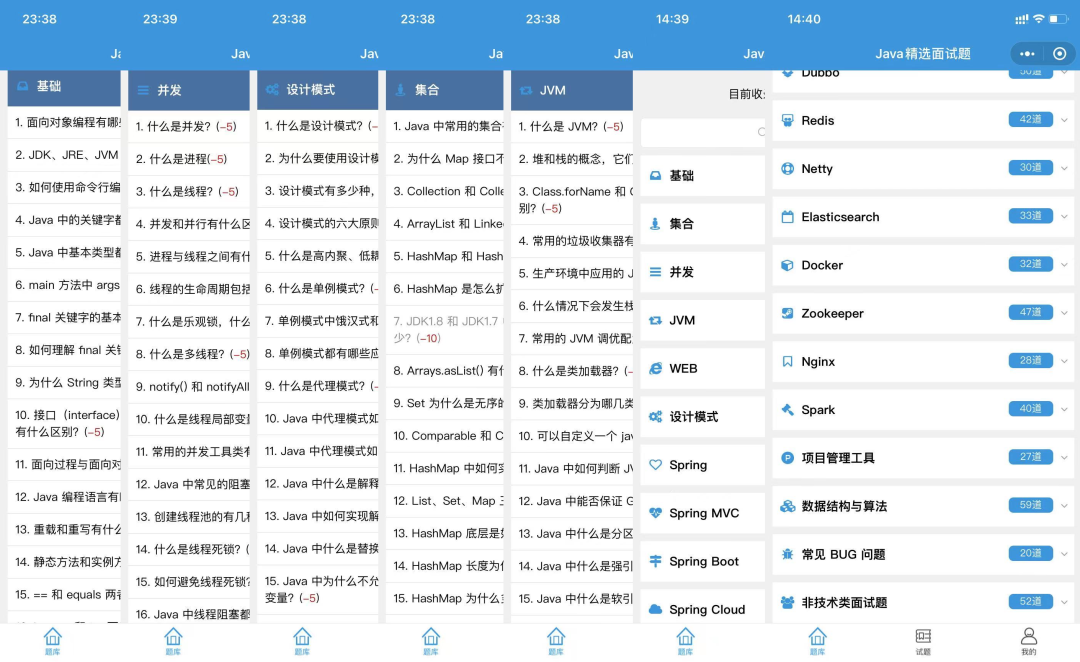Select the Spark wrench icon
1080x662 pixels.
tap(787, 409)
